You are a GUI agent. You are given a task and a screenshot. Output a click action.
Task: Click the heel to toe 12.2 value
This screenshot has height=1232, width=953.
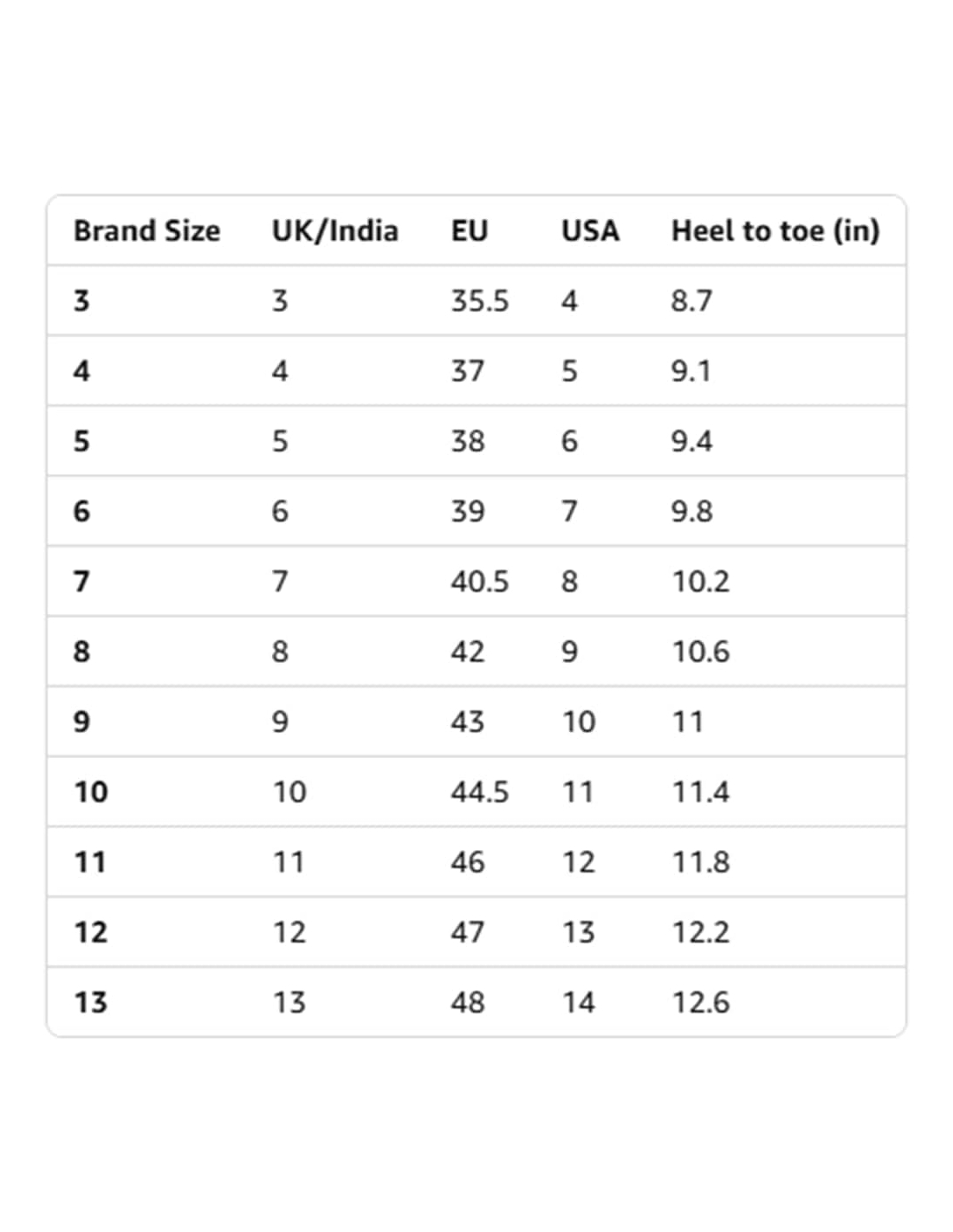click(x=701, y=932)
